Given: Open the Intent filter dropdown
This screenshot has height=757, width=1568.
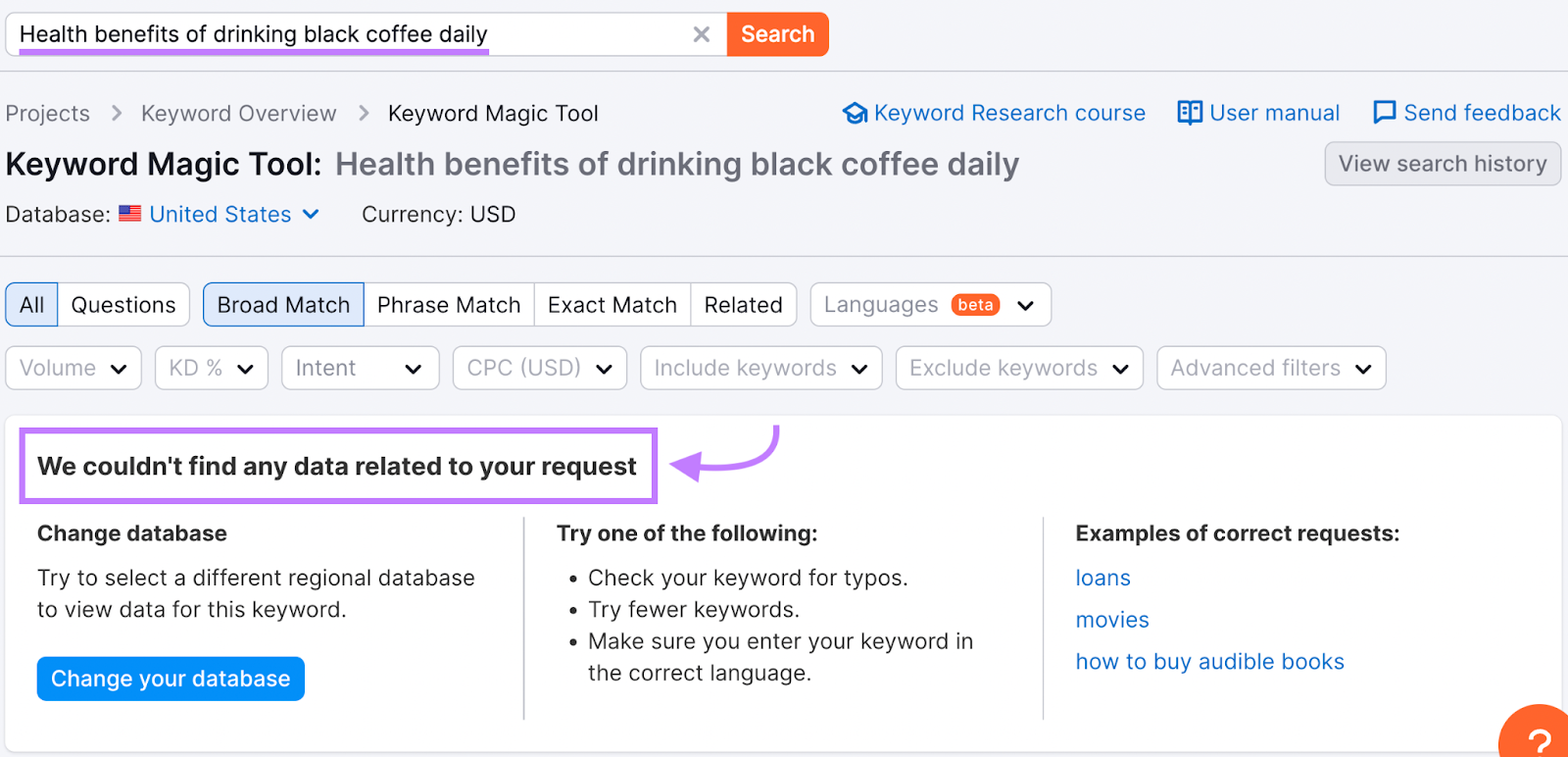Looking at the screenshot, I should [360, 368].
